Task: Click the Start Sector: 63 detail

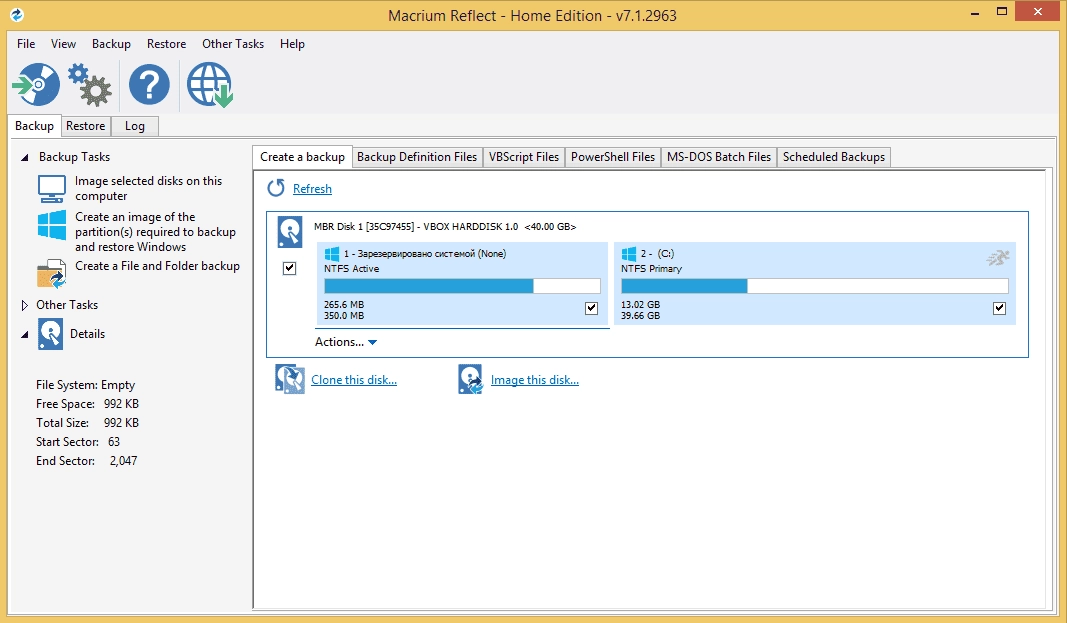Action: 78,442
